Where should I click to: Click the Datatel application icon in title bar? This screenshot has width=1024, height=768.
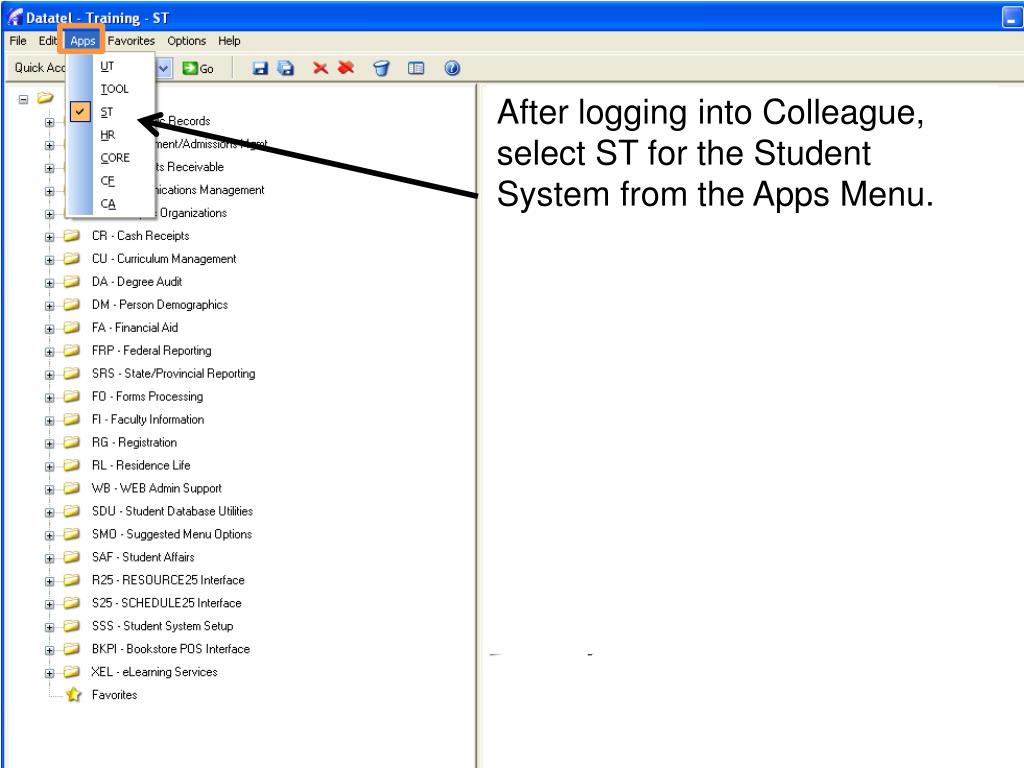pos(14,17)
